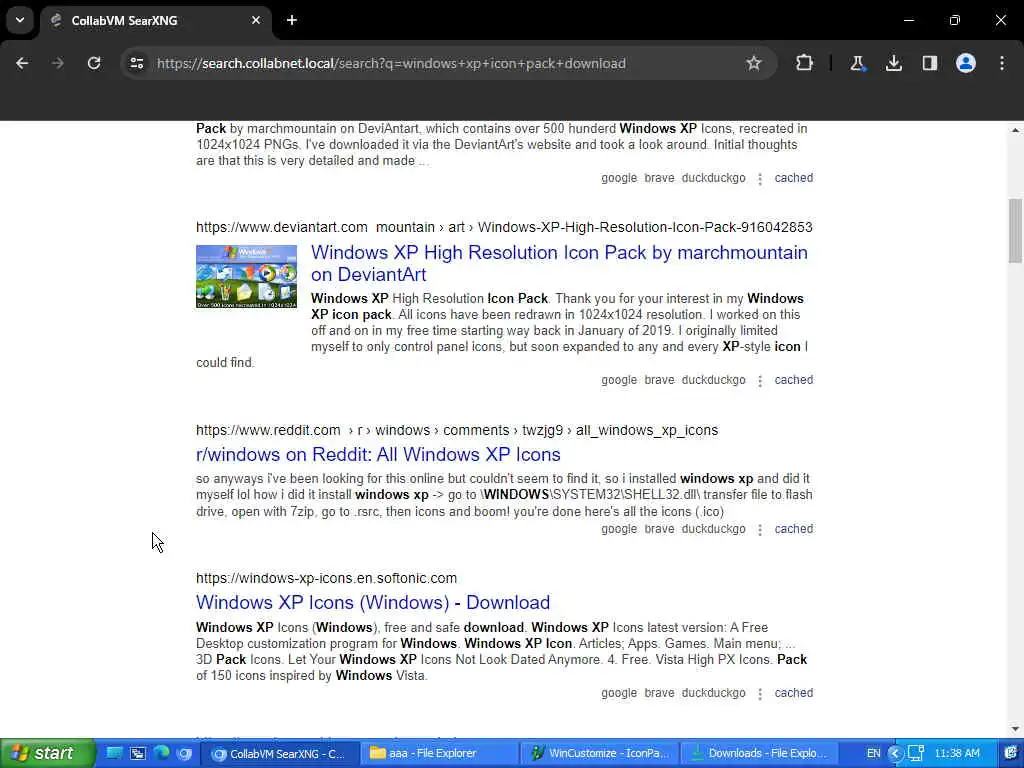1024x768 pixels.
Task: Launch Chrome from quick launch bar
Action: 185,754
